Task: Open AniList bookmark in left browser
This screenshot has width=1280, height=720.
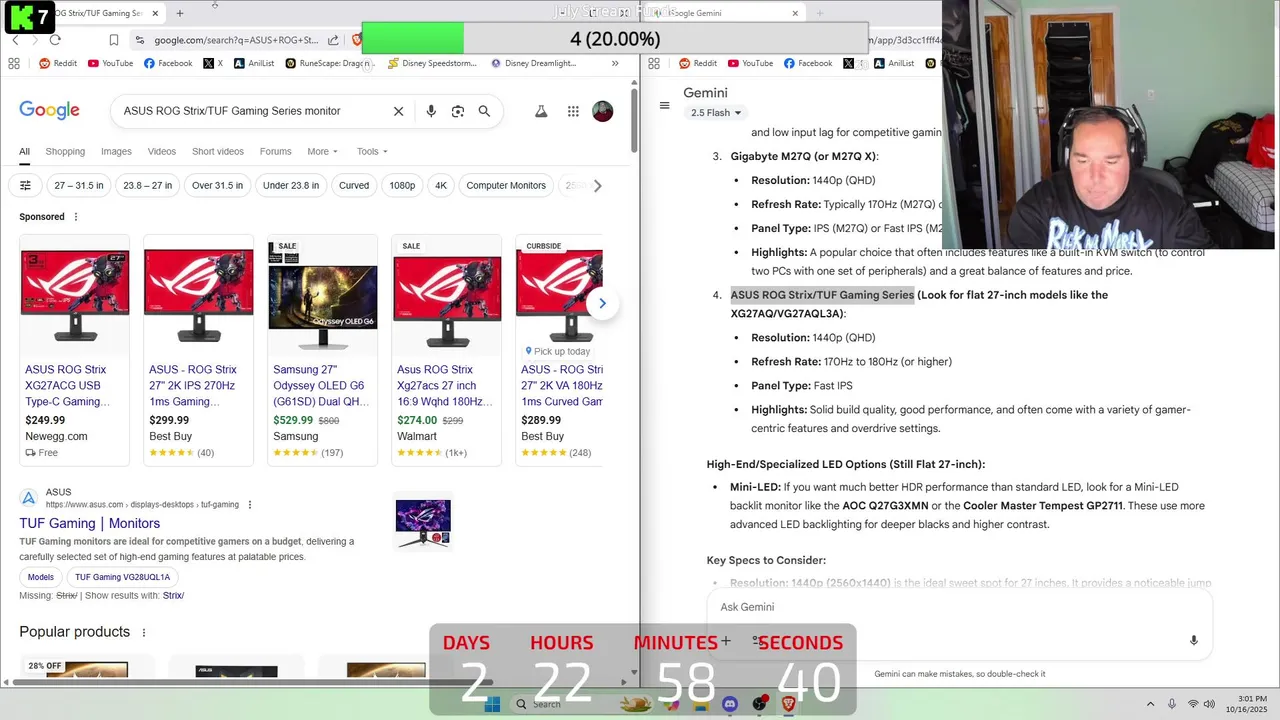Action: click(254, 63)
